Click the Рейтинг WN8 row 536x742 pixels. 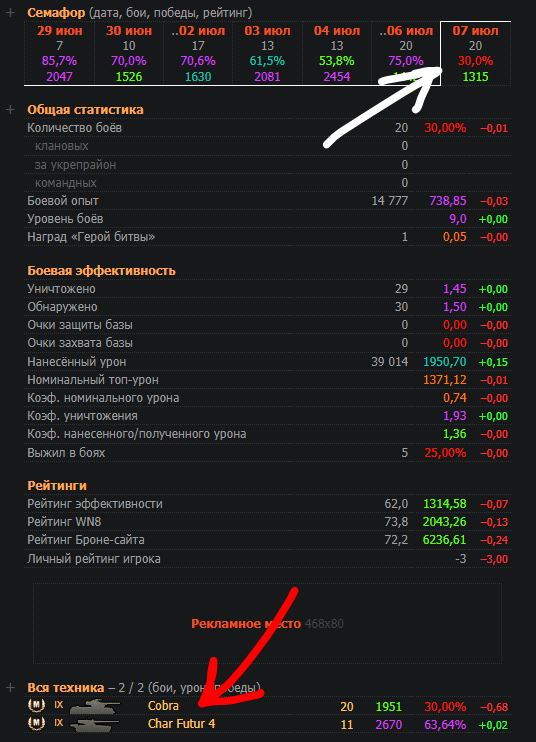tap(268, 522)
